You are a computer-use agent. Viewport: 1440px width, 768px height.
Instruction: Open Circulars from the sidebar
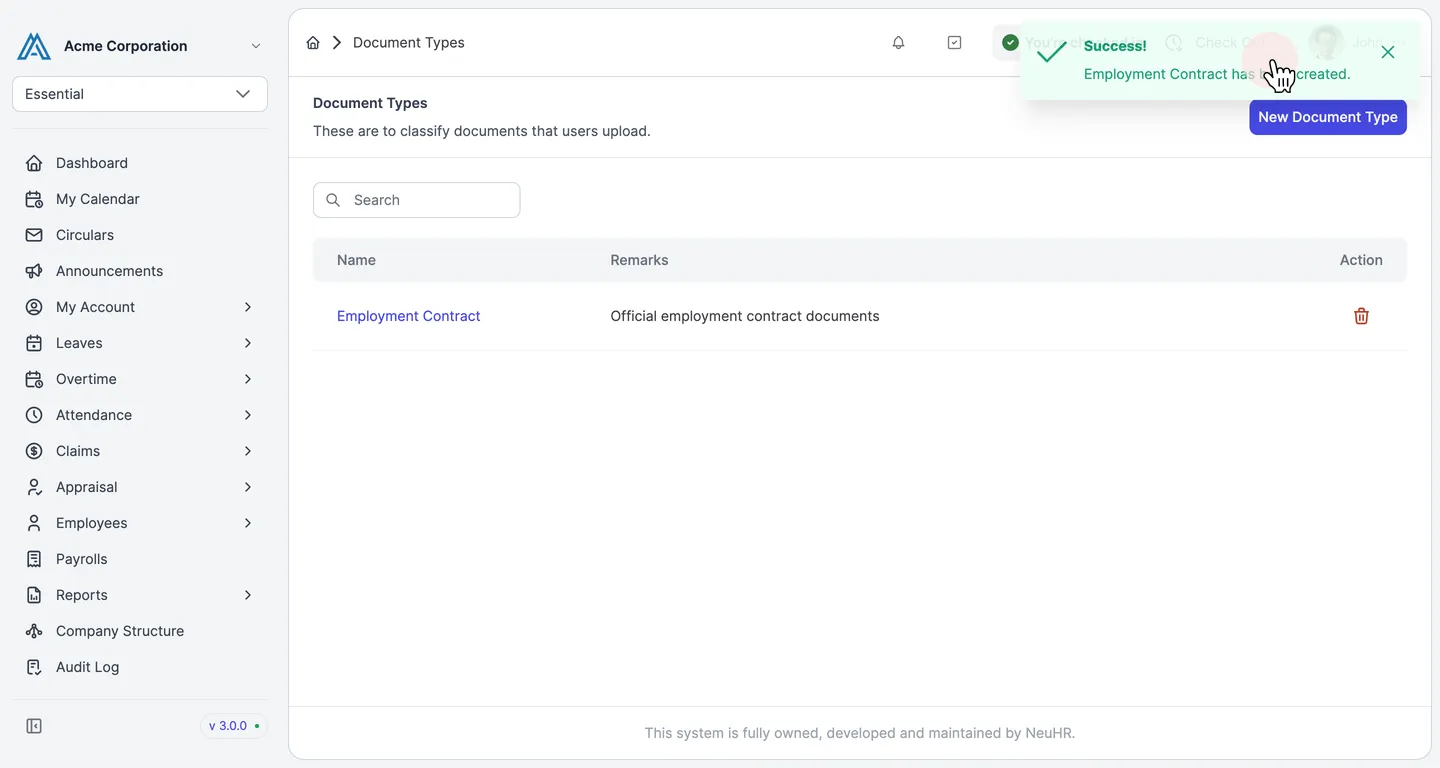pos(85,235)
